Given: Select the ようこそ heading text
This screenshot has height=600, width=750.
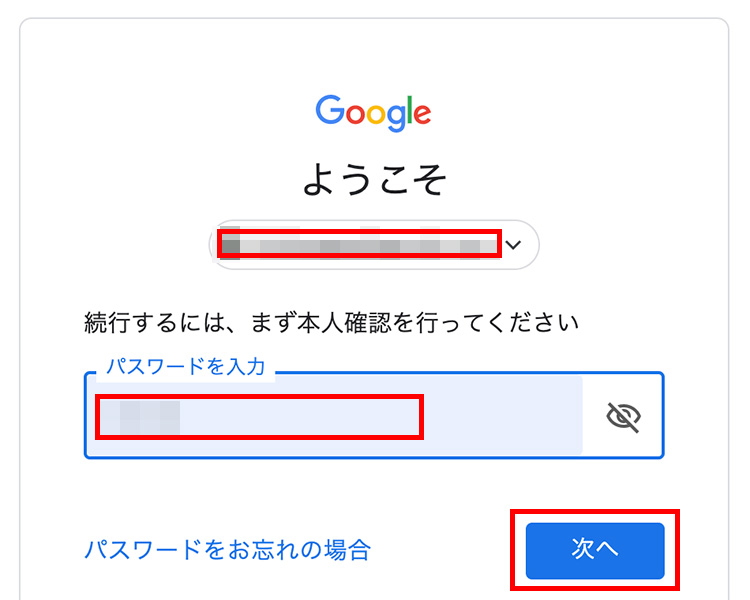Looking at the screenshot, I should point(375,178).
